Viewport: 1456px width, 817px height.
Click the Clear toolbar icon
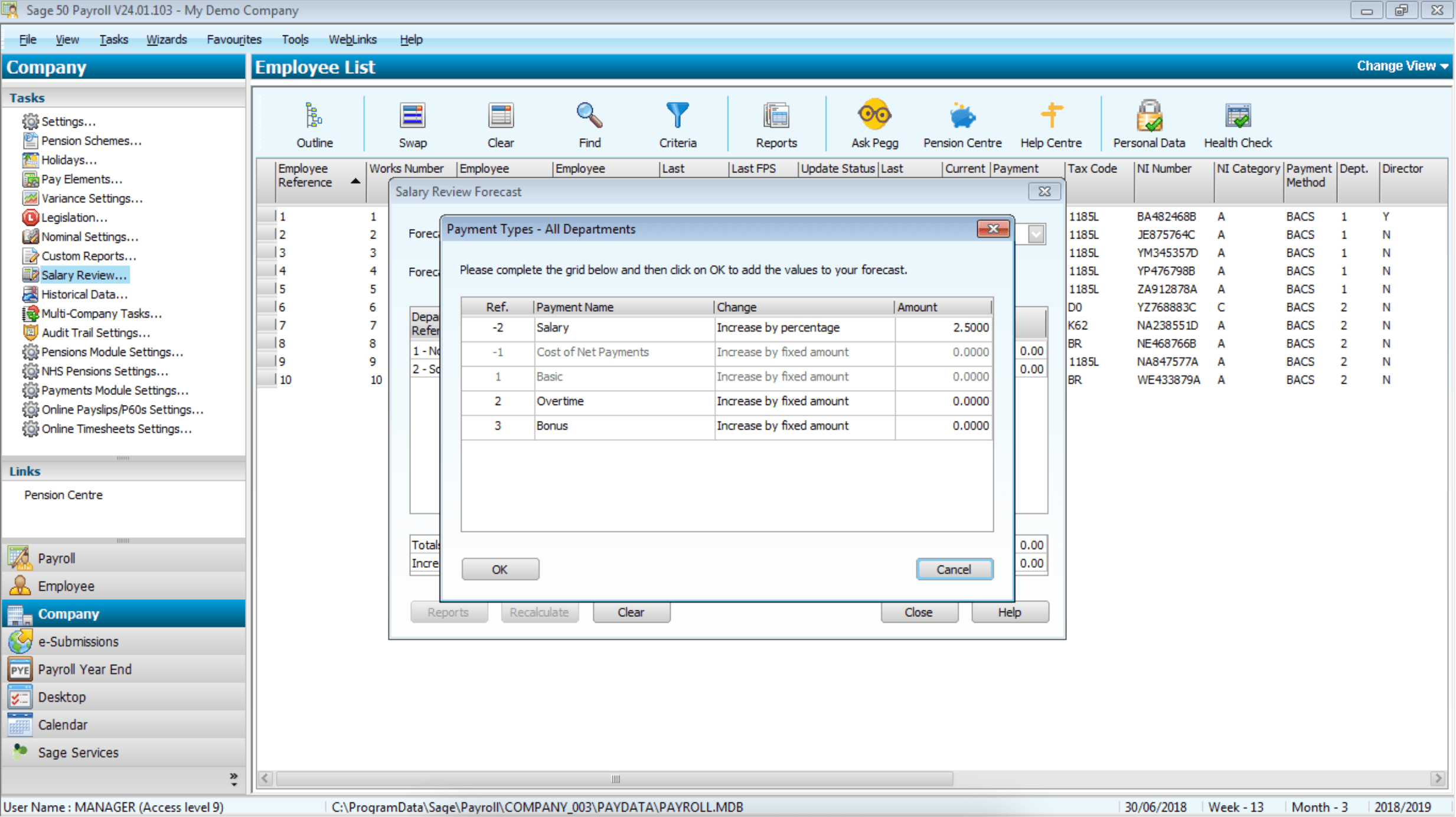tap(500, 124)
